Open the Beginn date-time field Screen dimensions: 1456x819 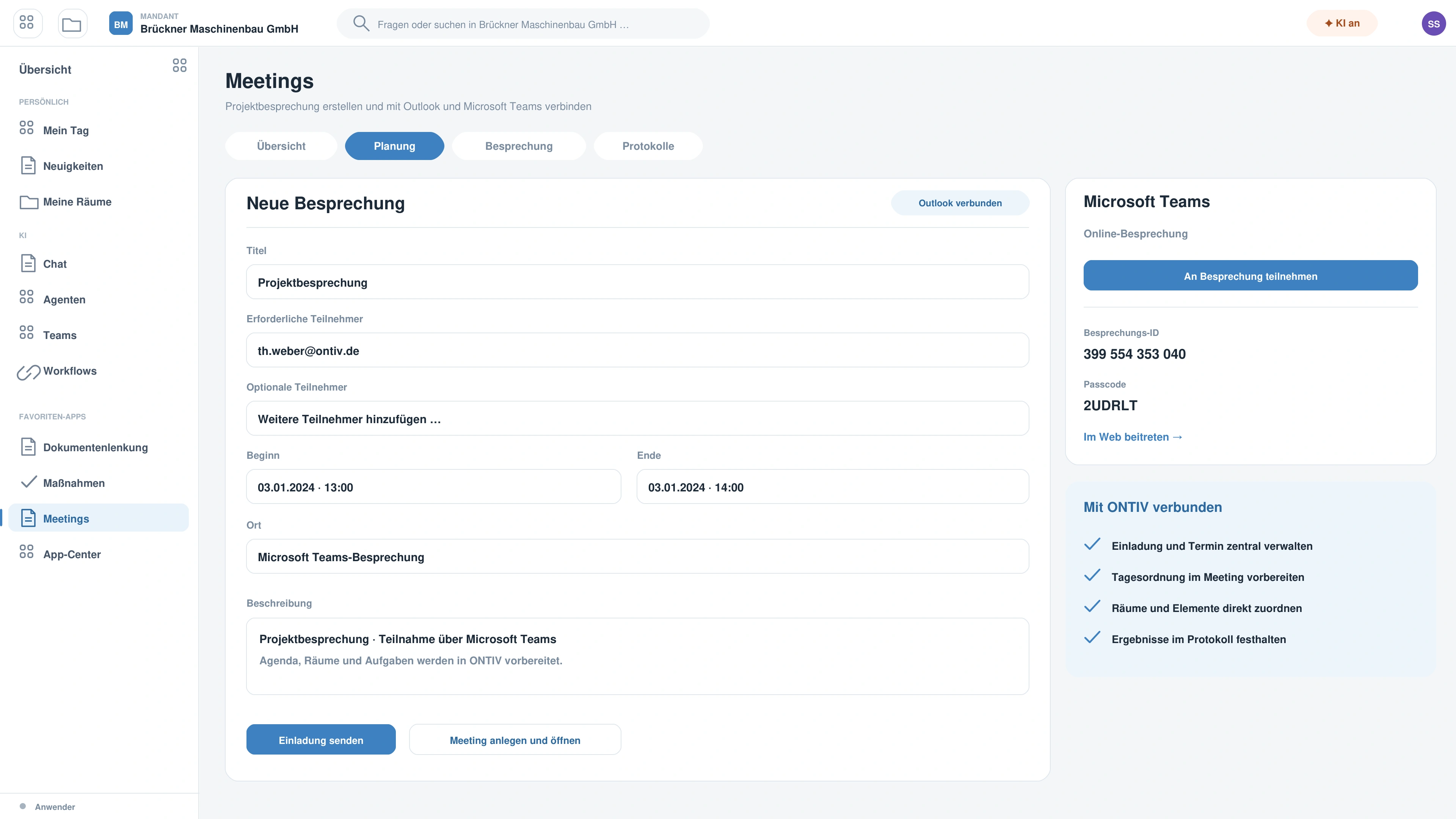[x=433, y=486]
